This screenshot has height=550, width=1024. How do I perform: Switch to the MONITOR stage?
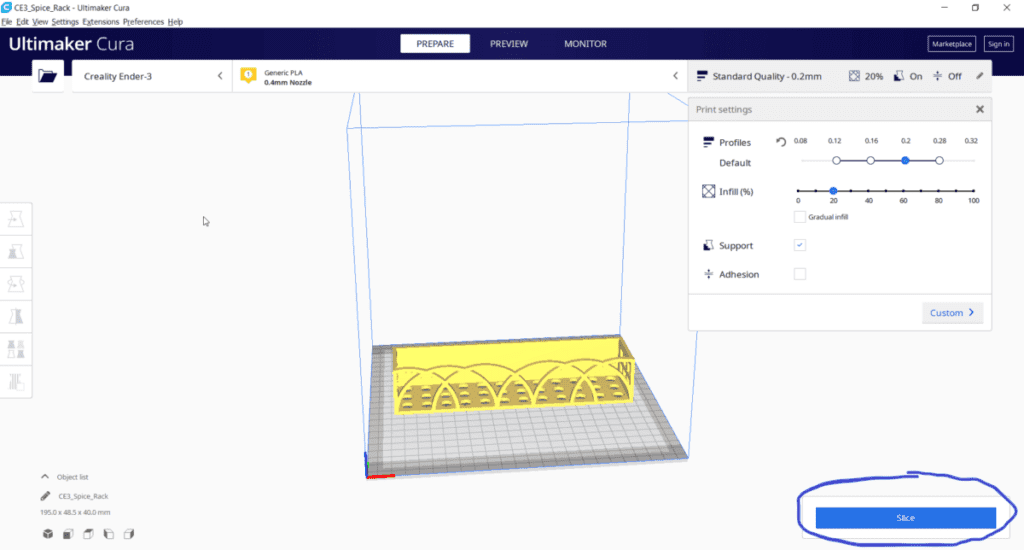point(585,44)
